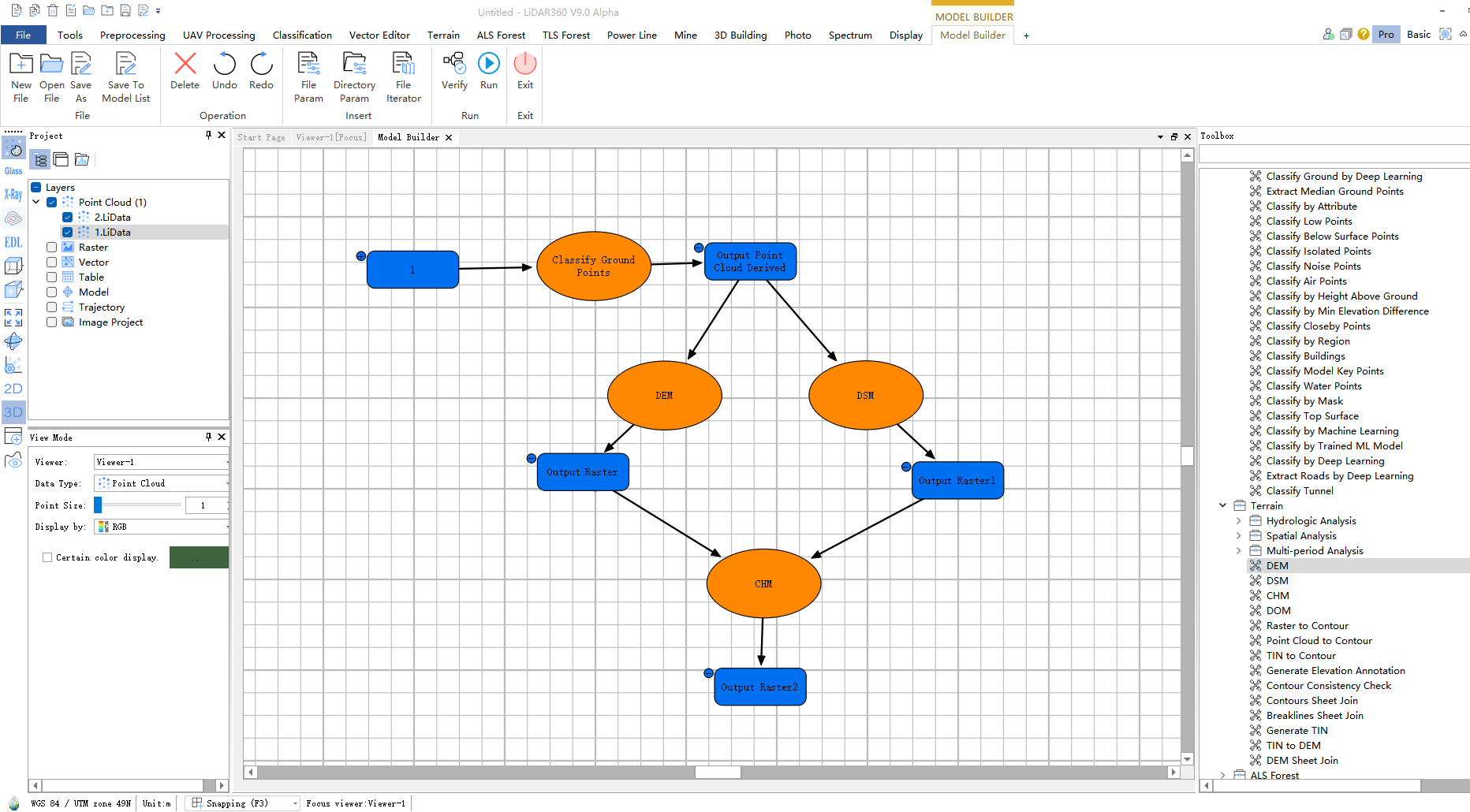The width and height of the screenshot is (1470, 812).
Task: Click the Undo arrow icon
Action: (224, 64)
